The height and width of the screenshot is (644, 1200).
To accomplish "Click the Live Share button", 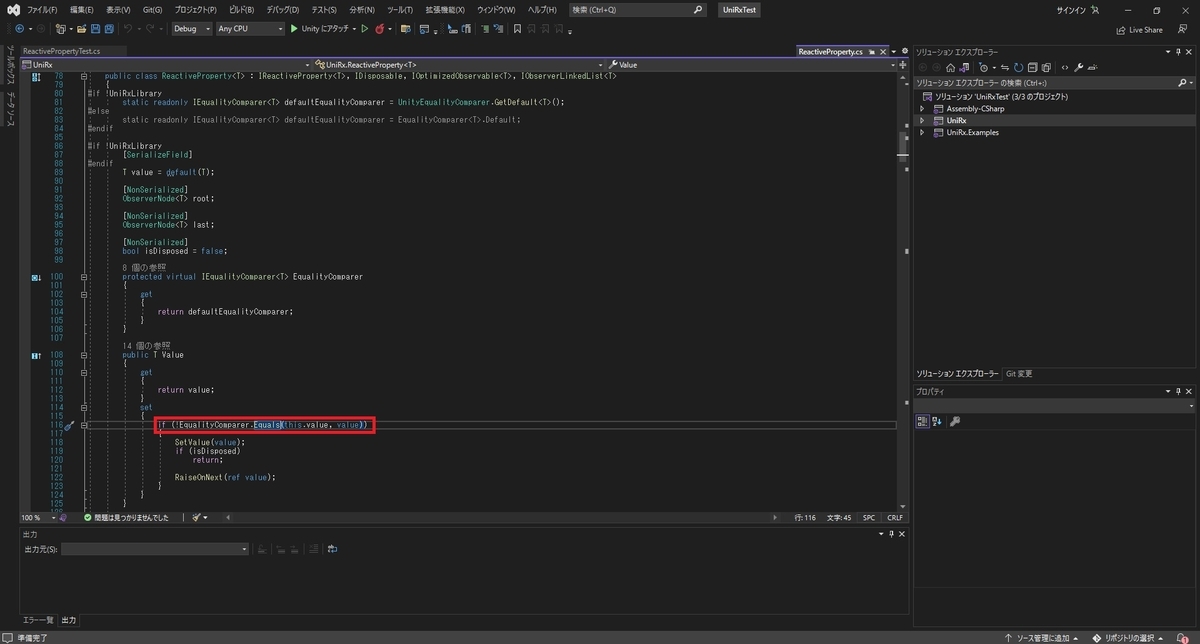I will point(1139,29).
